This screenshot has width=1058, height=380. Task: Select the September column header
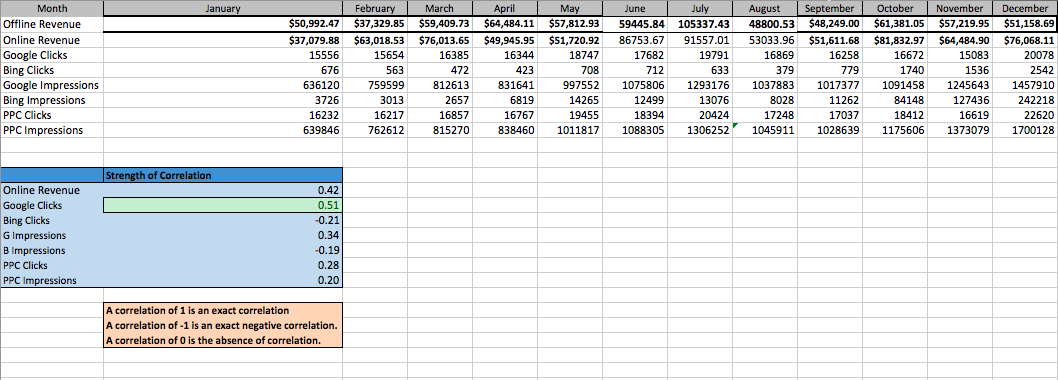tap(829, 9)
